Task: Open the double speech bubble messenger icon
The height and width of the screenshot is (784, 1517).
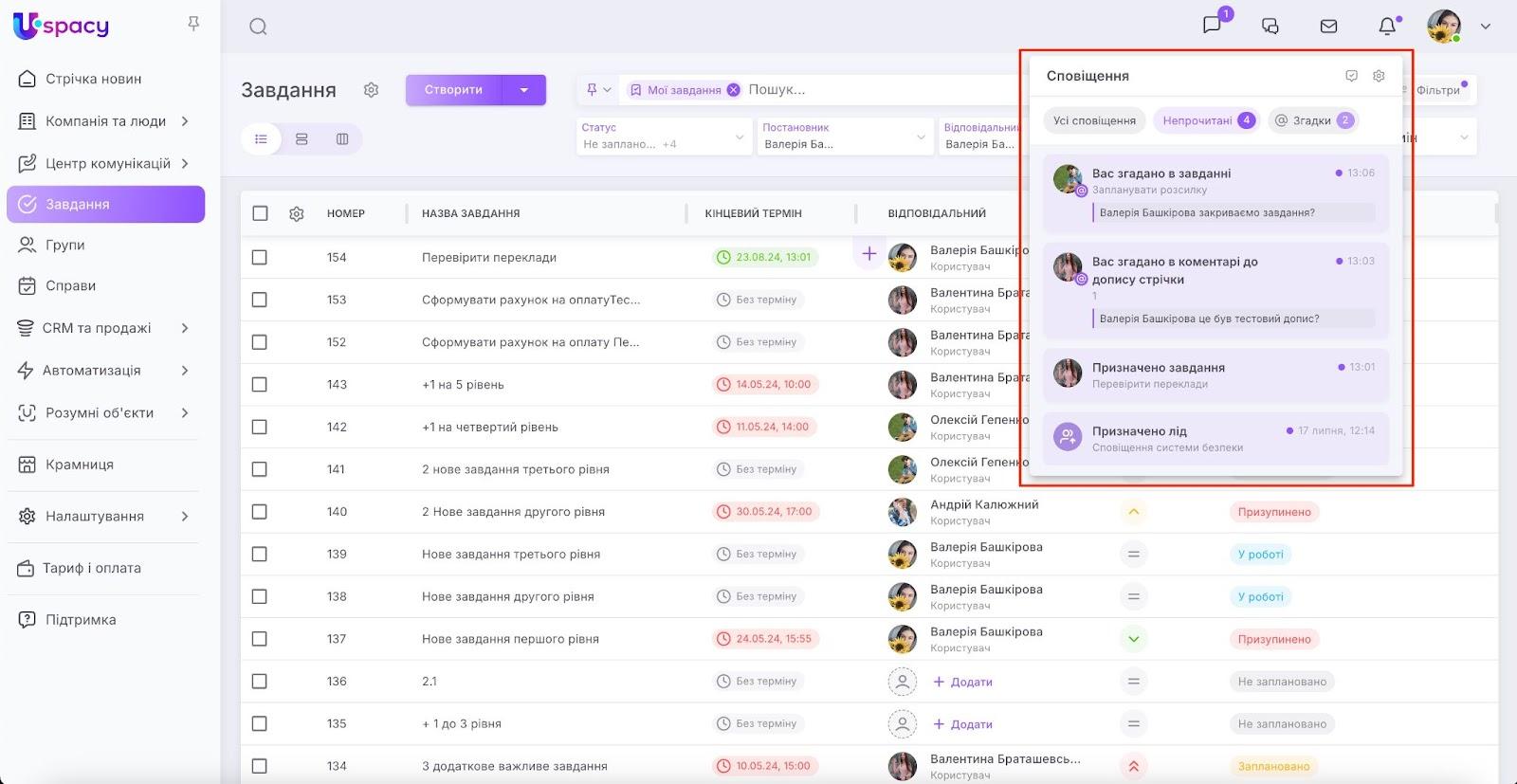Action: pyautogui.click(x=1270, y=27)
